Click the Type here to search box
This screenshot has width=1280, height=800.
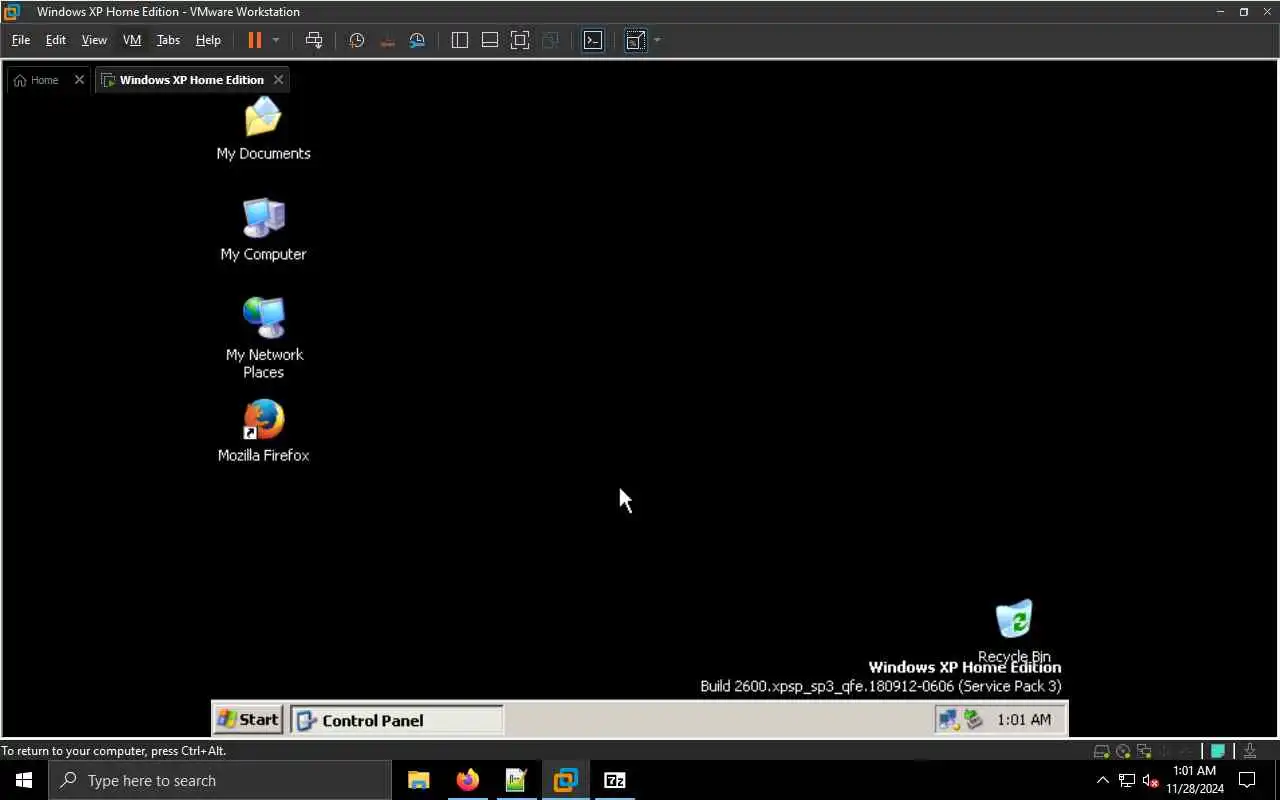pos(219,780)
